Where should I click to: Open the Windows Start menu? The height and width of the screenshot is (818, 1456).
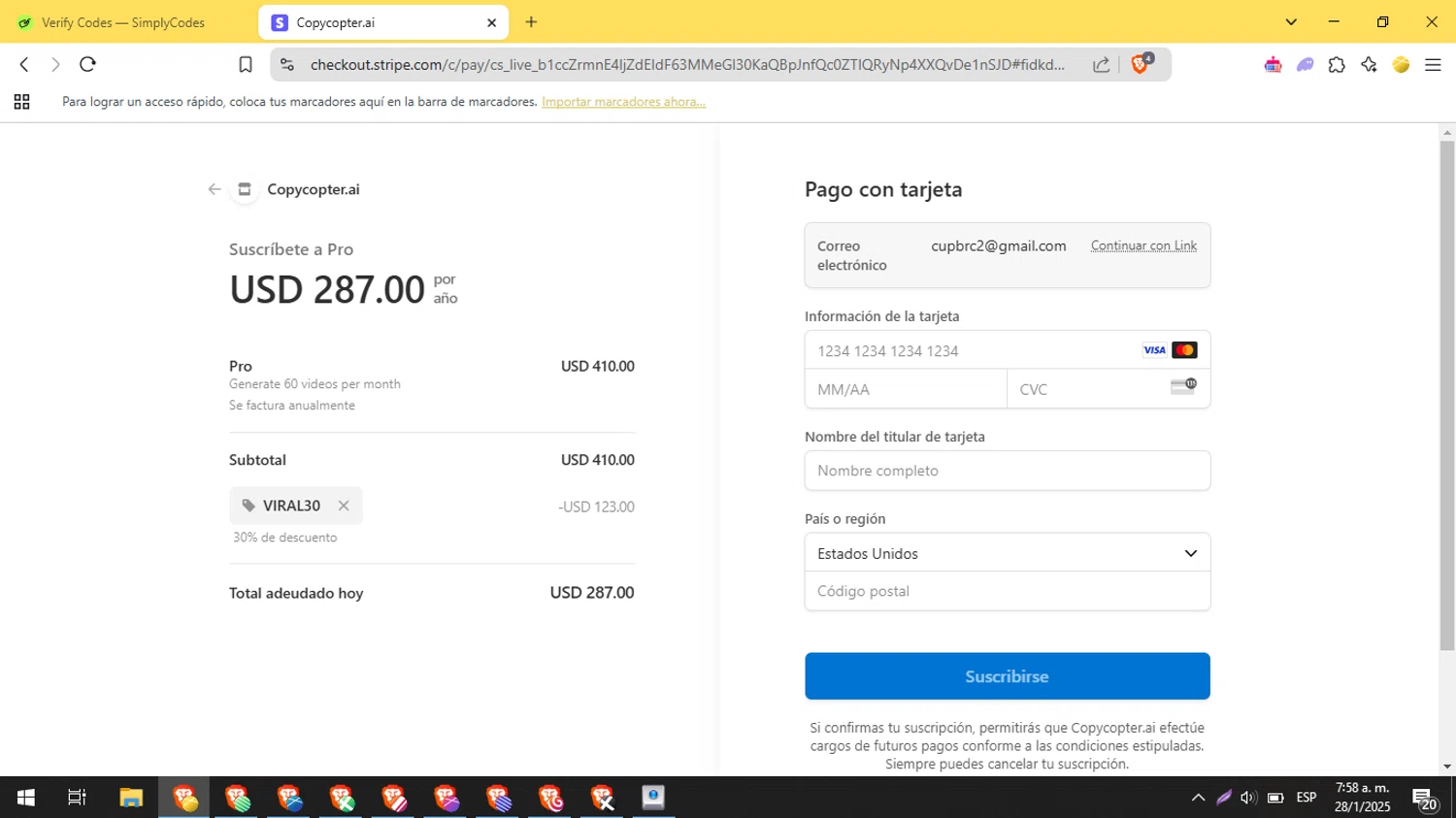[26, 798]
